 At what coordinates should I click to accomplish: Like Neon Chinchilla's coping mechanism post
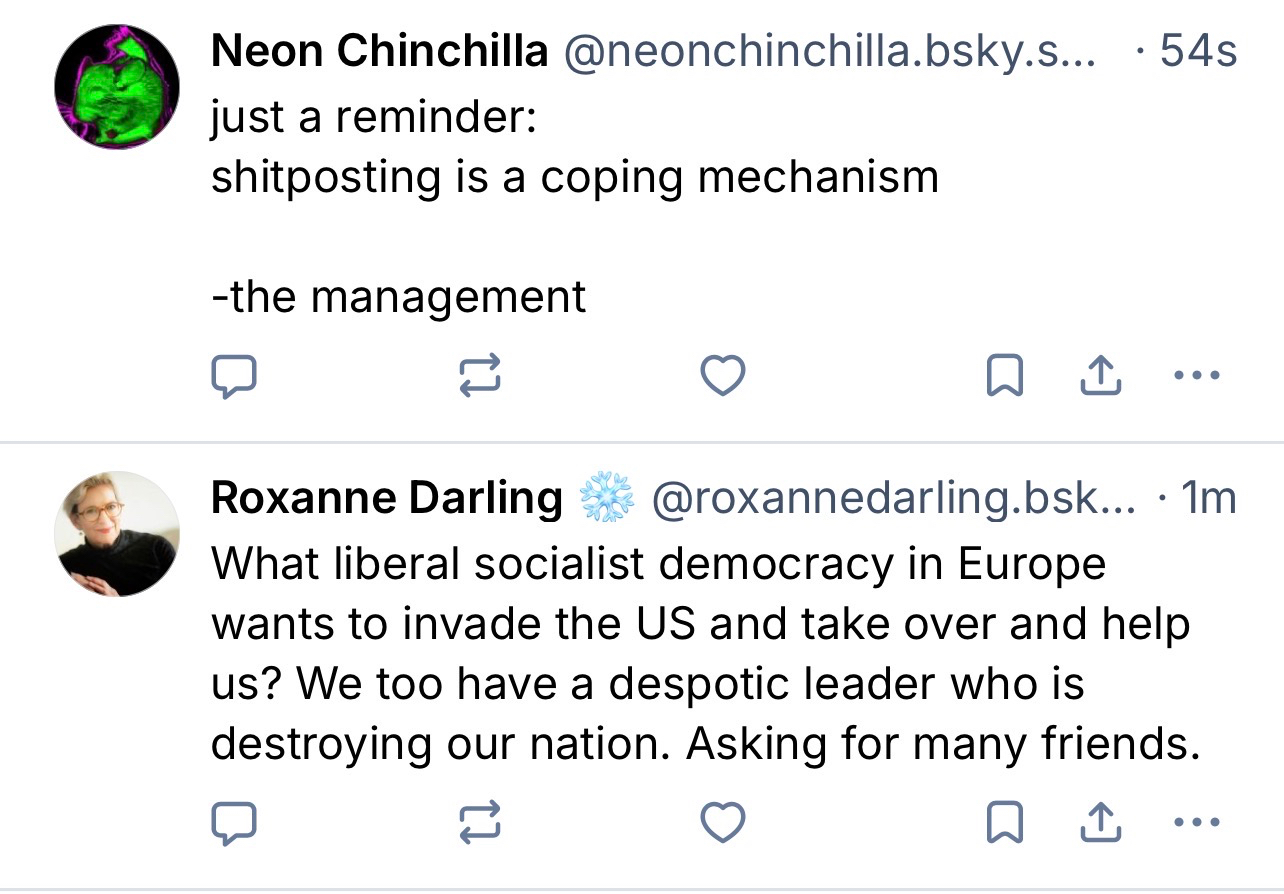click(x=722, y=377)
